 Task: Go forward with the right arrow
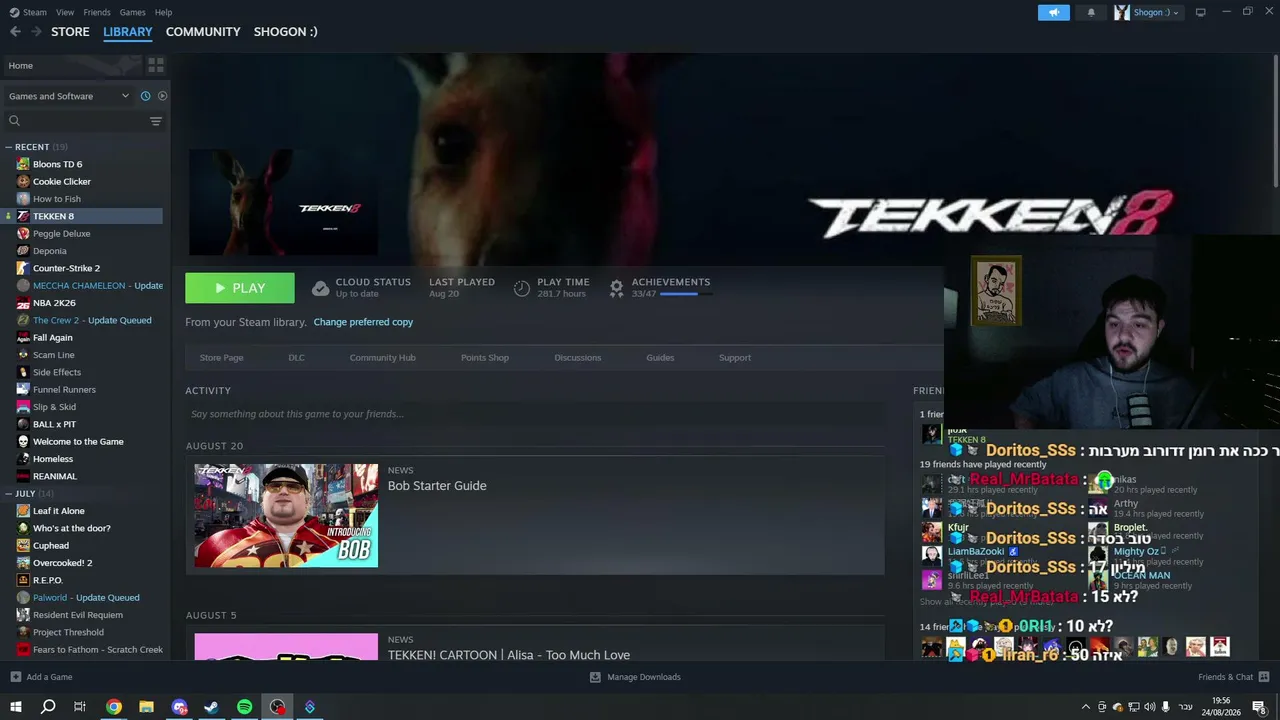coord(37,32)
